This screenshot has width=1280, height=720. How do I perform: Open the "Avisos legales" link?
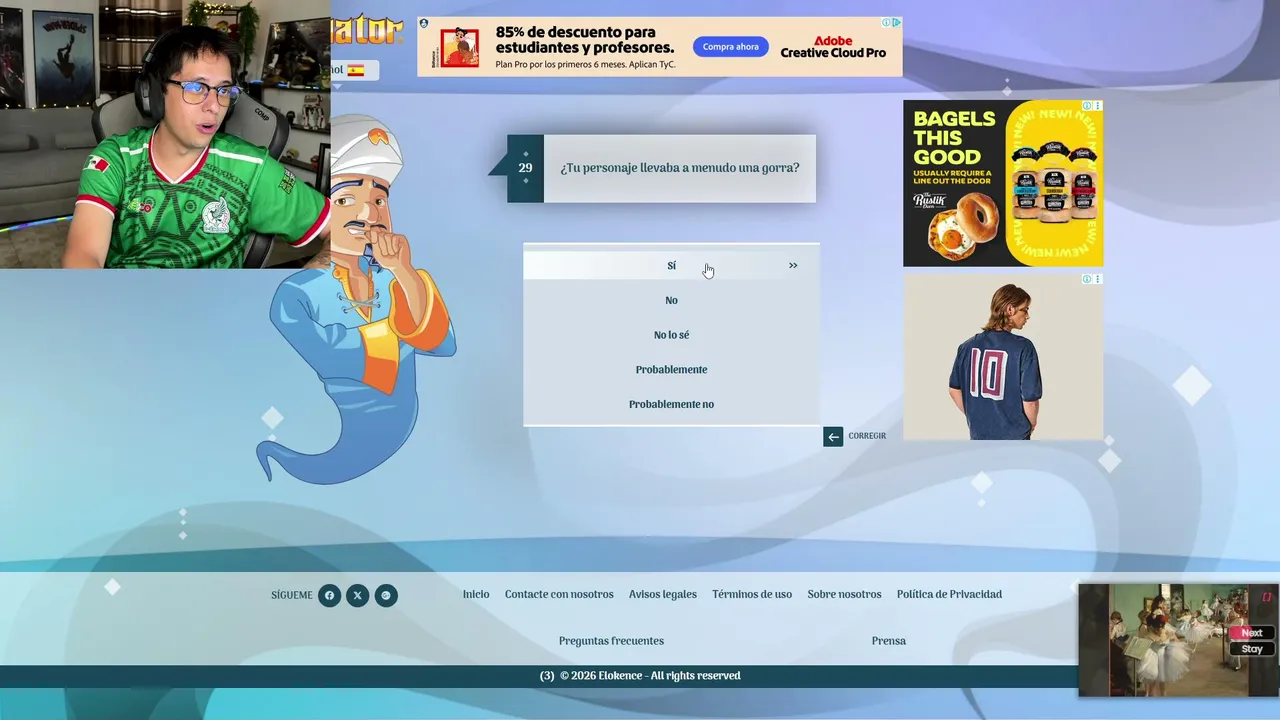click(x=663, y=594)
